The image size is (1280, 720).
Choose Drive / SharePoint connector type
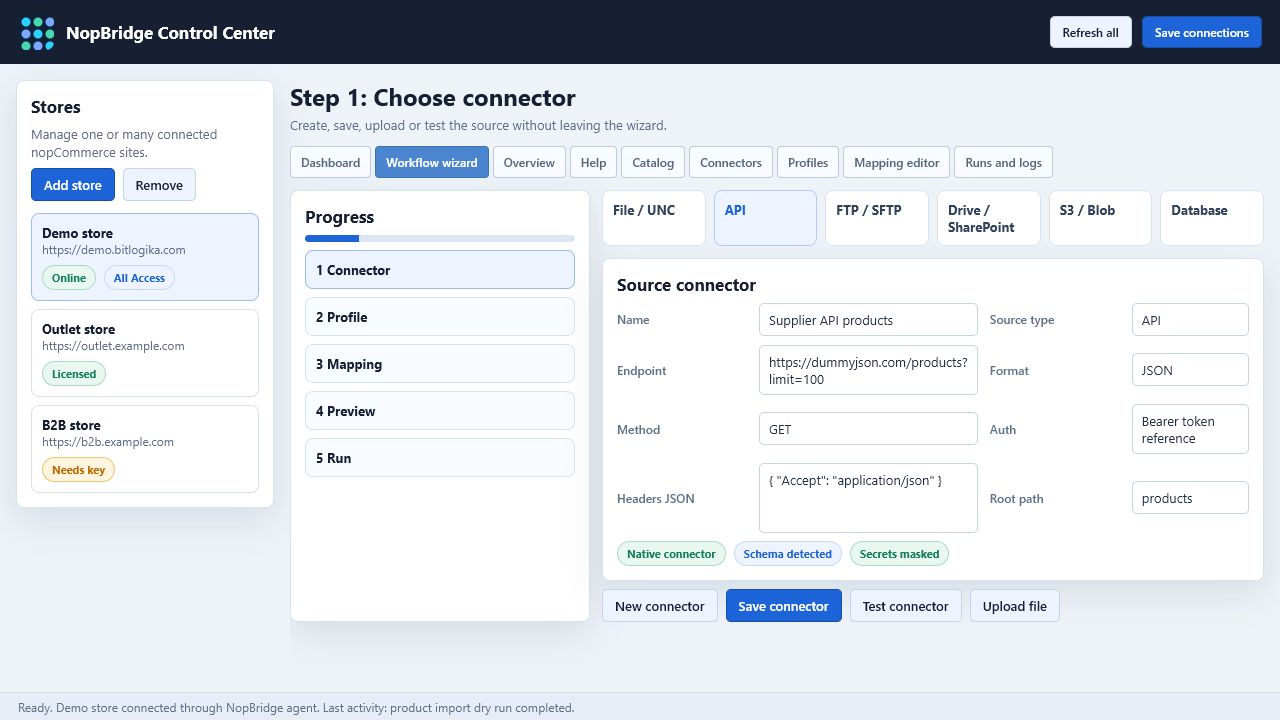tap(989, 218)
